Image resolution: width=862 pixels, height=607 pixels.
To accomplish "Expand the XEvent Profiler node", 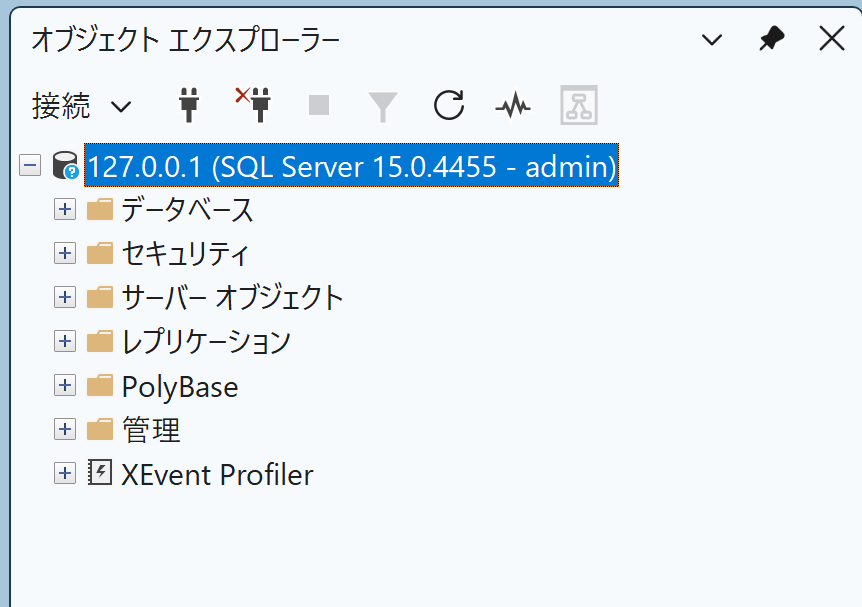I will pyautogui.click(x=65, y=473).
